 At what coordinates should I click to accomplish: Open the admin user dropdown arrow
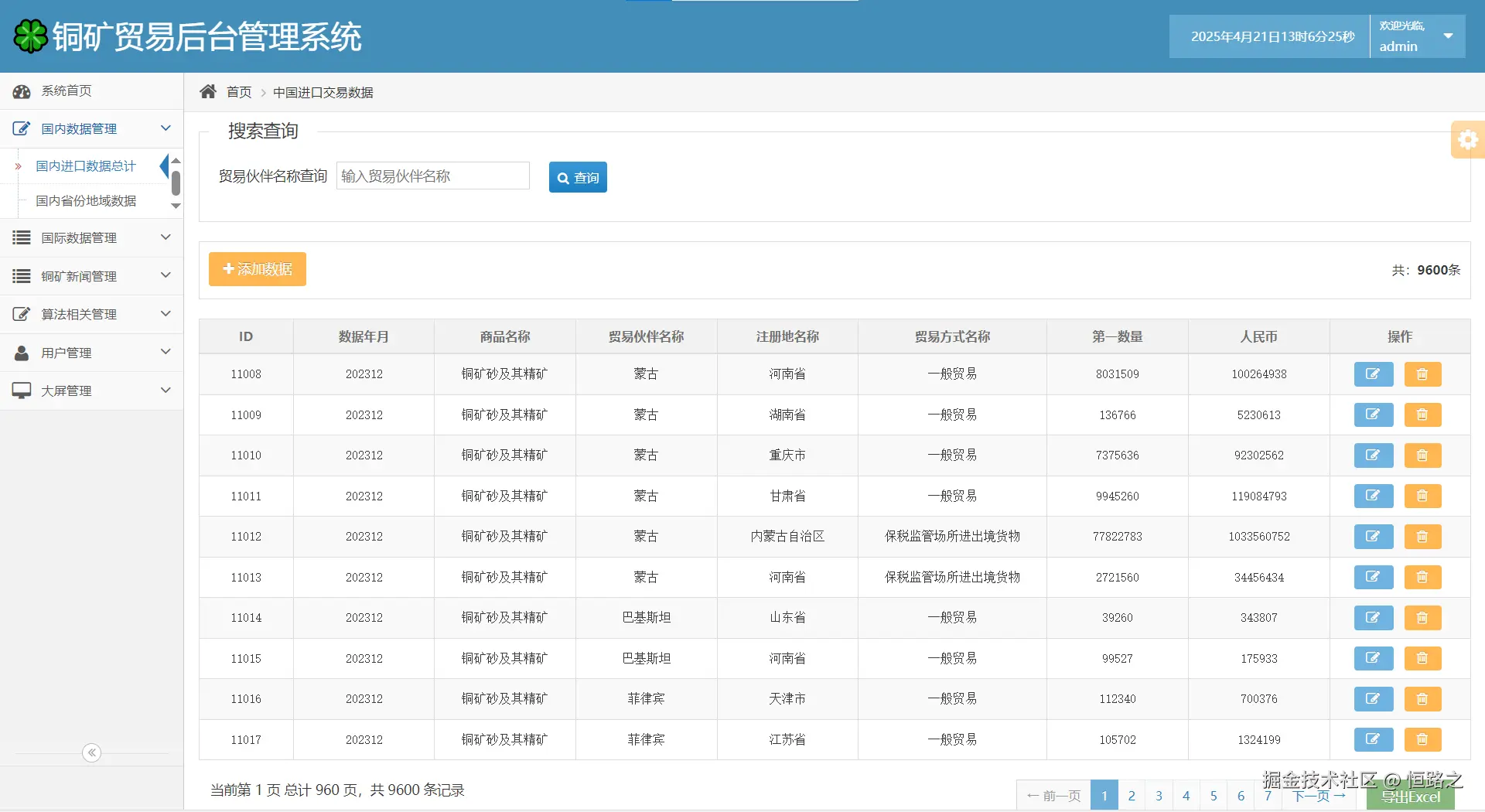coord(1448,36)
